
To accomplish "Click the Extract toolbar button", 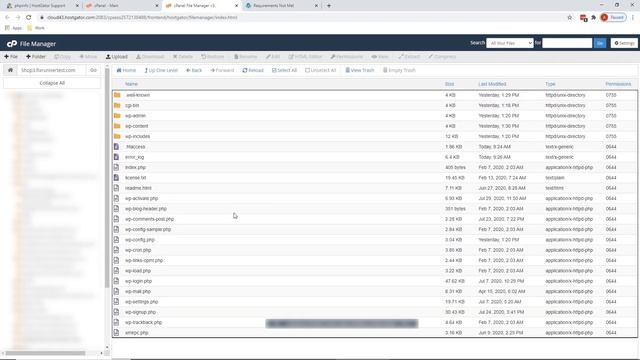I will point(409,57).
